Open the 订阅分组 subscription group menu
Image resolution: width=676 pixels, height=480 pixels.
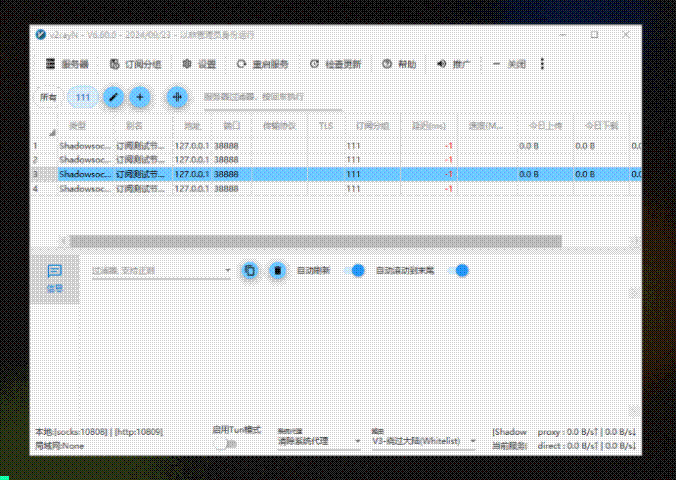point(135,64)
